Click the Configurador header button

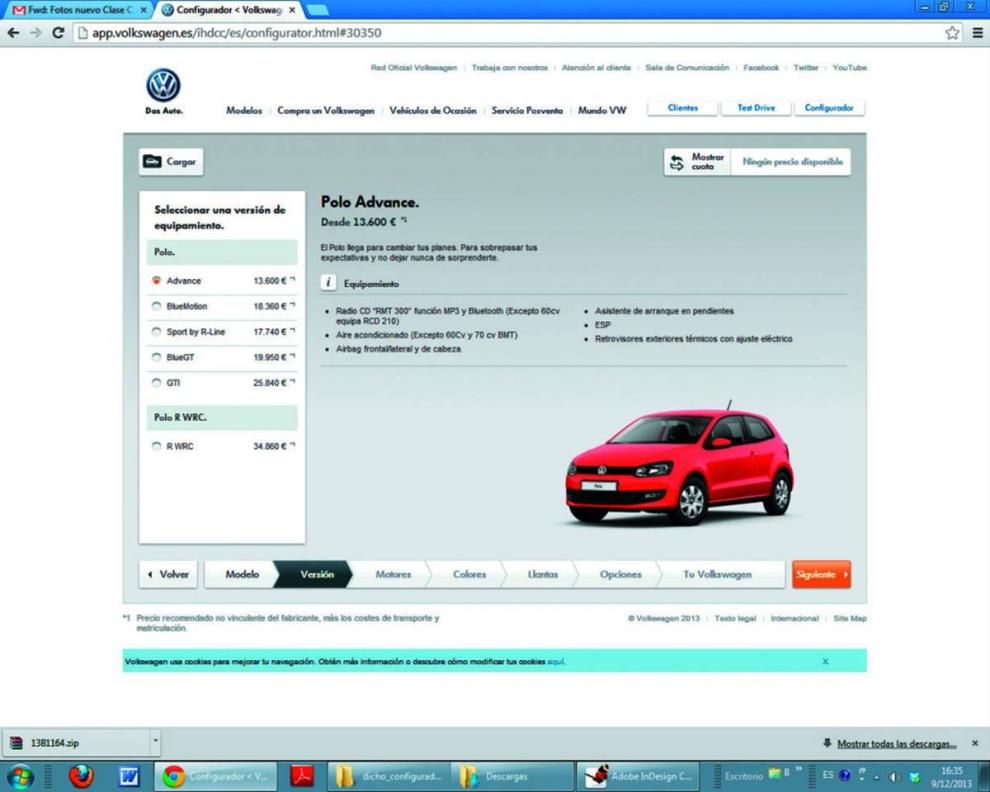829,108
